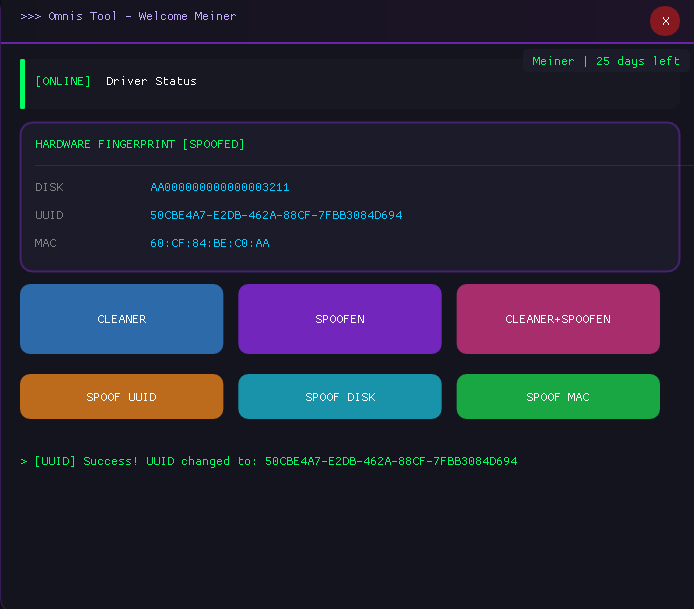Select the UUID value in fingerprint panel
The width and height of the screenshot is (694, 609).
276,215
